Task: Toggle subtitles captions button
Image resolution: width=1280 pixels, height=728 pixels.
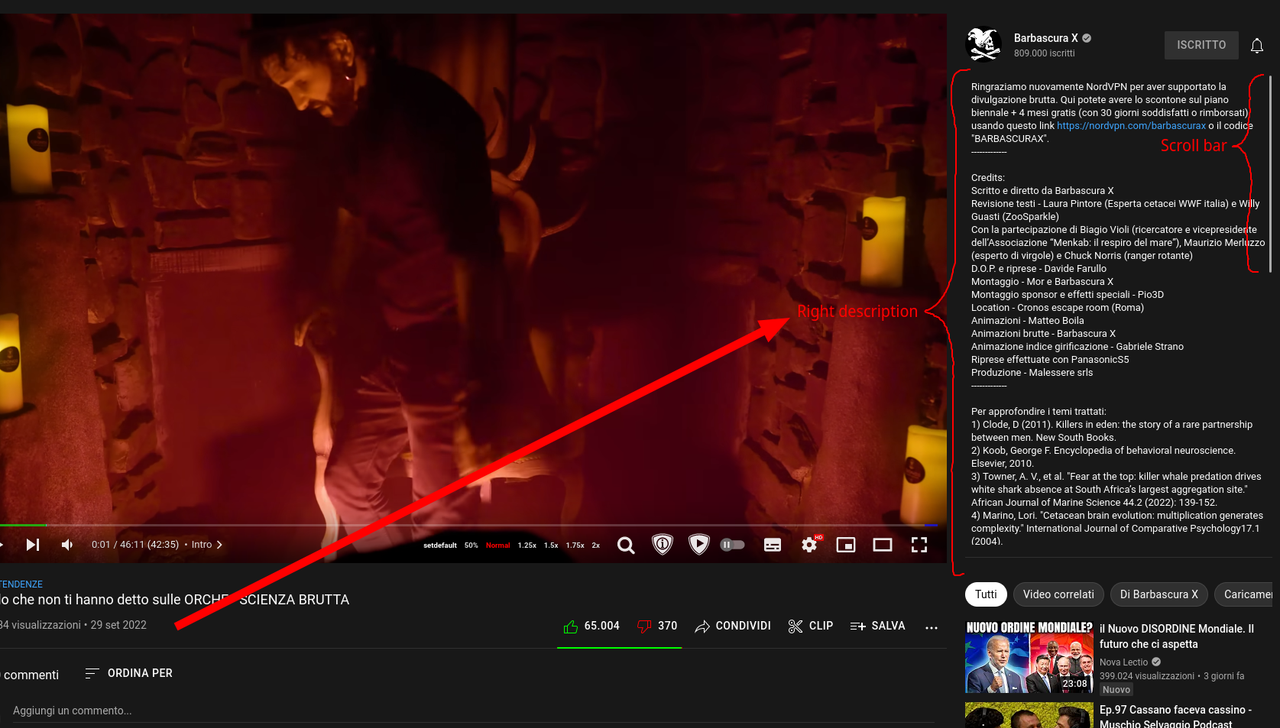Action: [772, 545]
